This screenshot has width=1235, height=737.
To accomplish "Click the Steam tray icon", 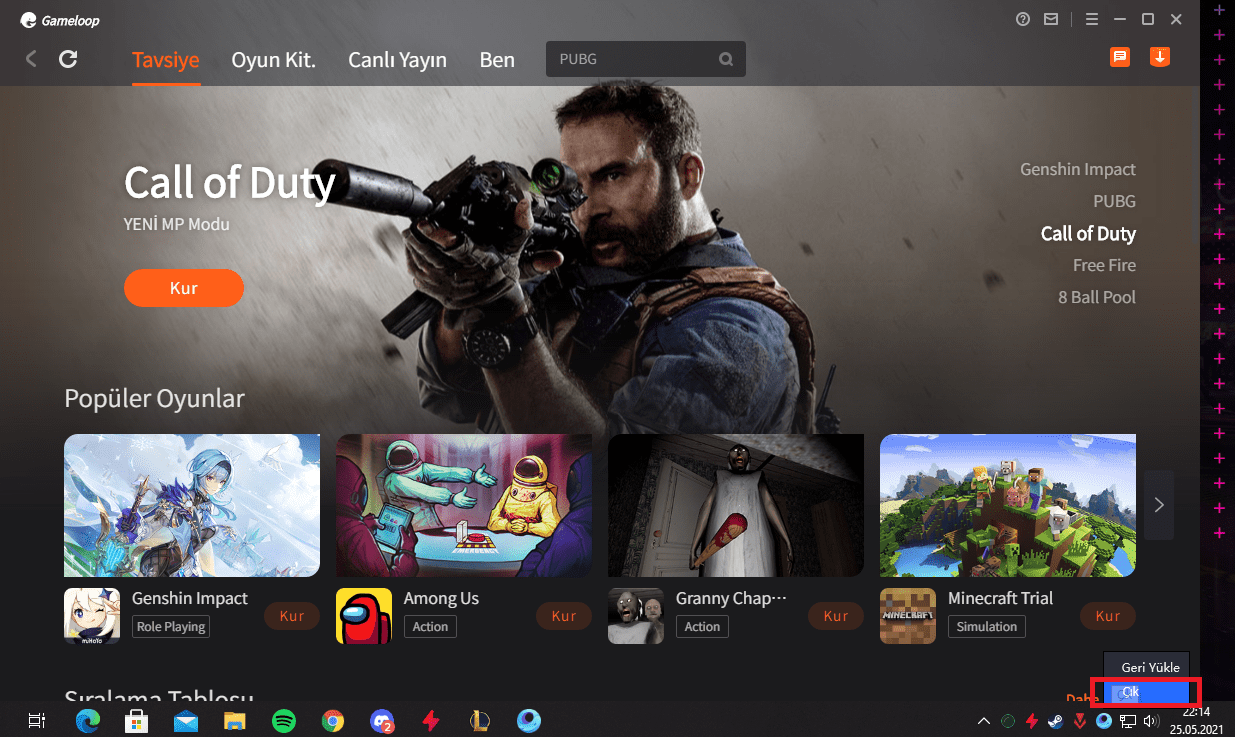I will [x=1056, y=720].
